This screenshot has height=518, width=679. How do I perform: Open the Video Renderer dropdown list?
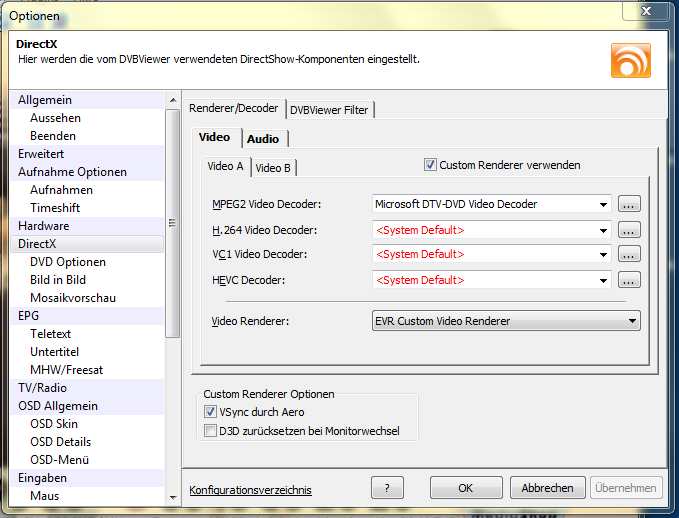pyautogui.click(x=632, y=321)
